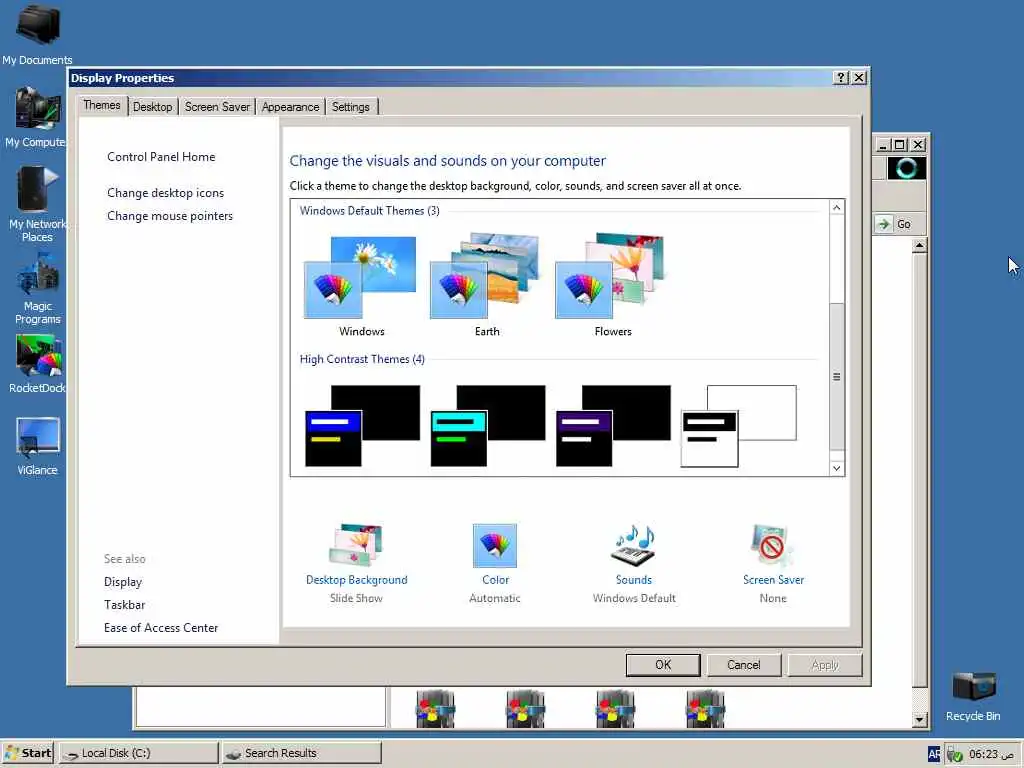Launch RocketDock desktop icon

pos(38,364)
